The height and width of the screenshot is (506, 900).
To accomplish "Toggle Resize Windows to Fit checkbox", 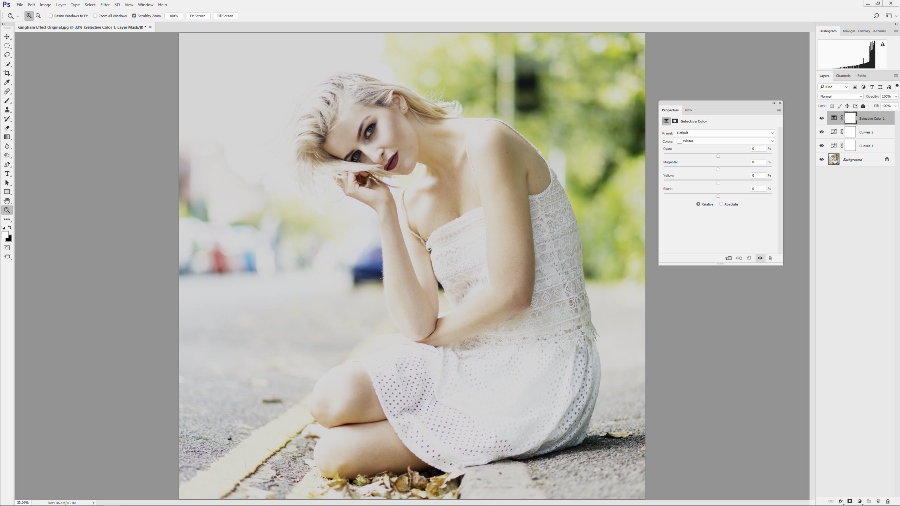I will point(51,16).
